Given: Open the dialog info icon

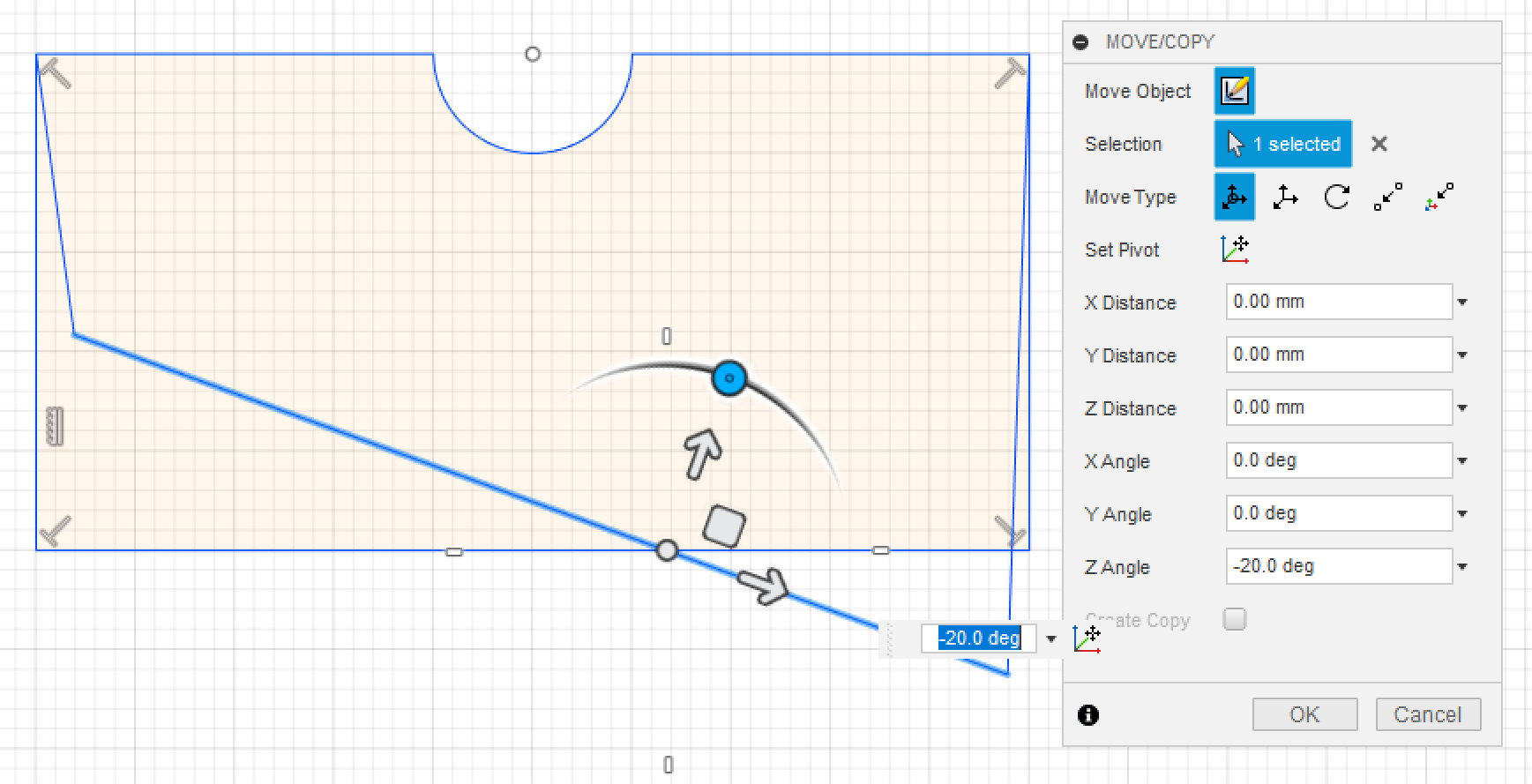Looking at the screenshot, I should (x=1088, y=714).
